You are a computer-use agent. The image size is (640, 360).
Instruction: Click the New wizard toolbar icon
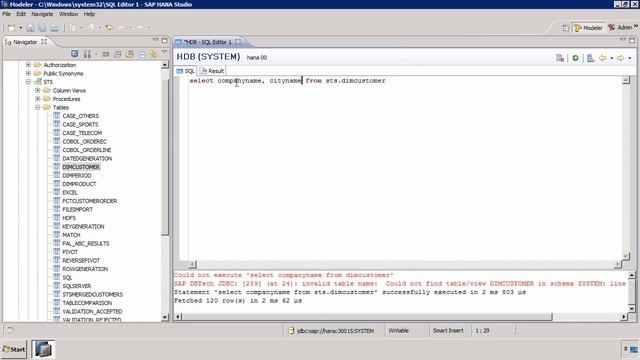11,28
